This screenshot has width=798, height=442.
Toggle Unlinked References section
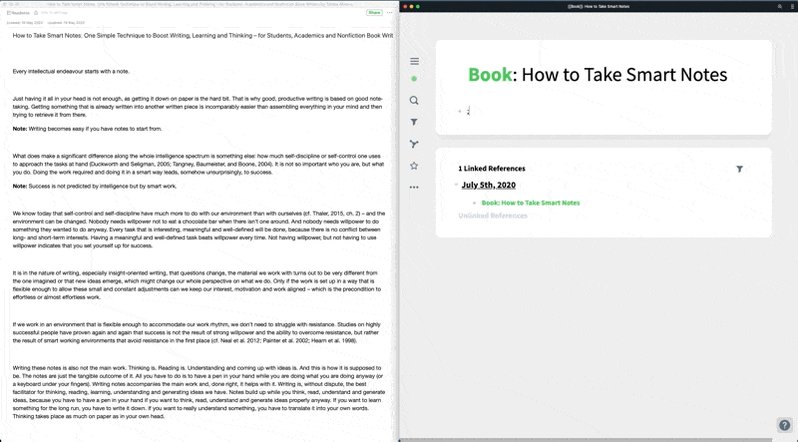493,215
